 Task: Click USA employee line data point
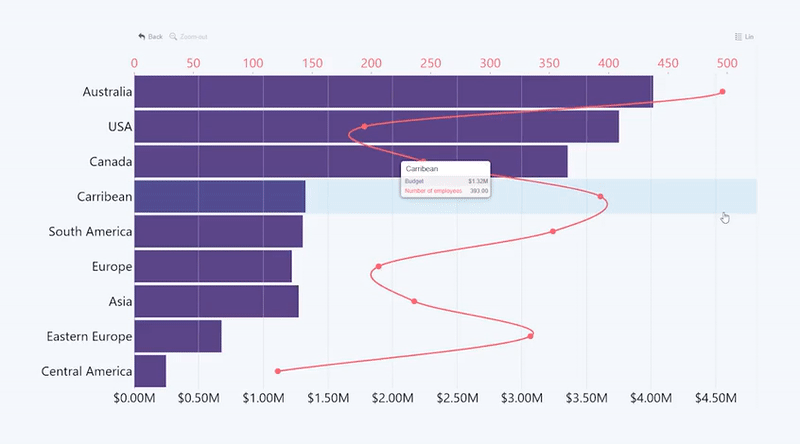[364, 127]
